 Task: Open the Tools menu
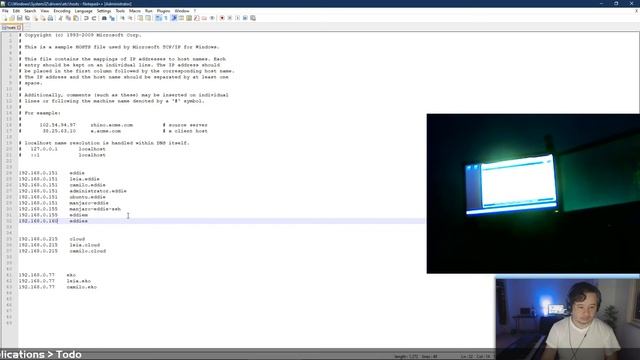coord(120,11)
